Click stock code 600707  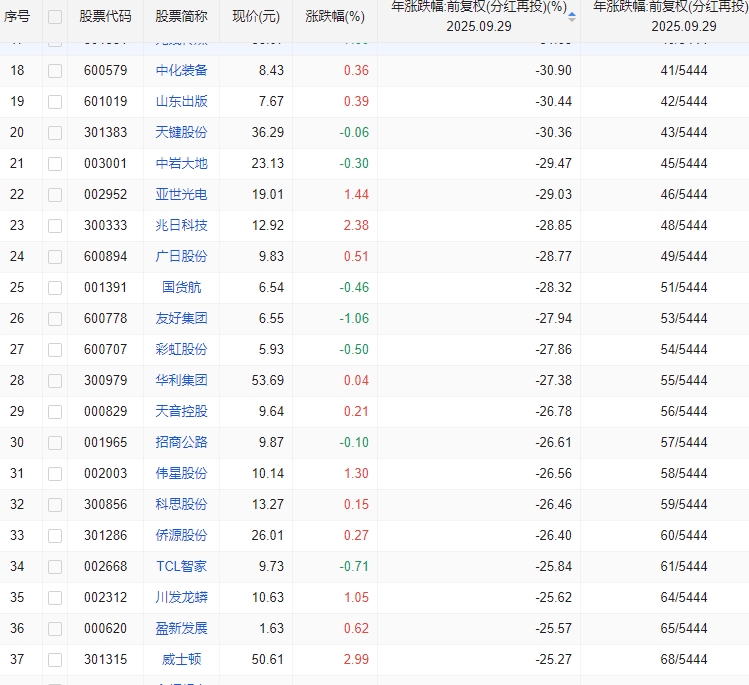click(106, 349)
